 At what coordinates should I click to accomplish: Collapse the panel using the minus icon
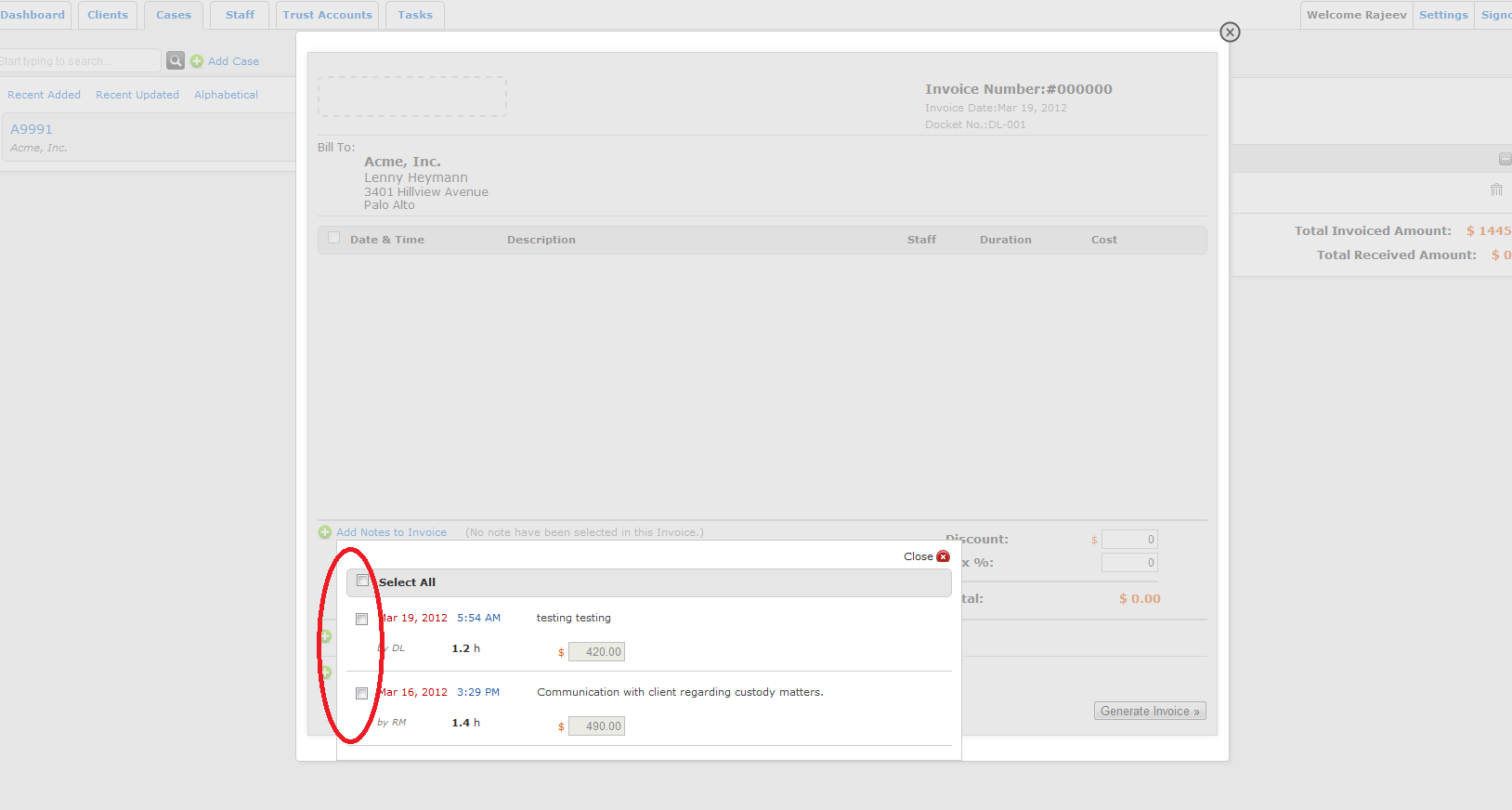(1505, 159)
